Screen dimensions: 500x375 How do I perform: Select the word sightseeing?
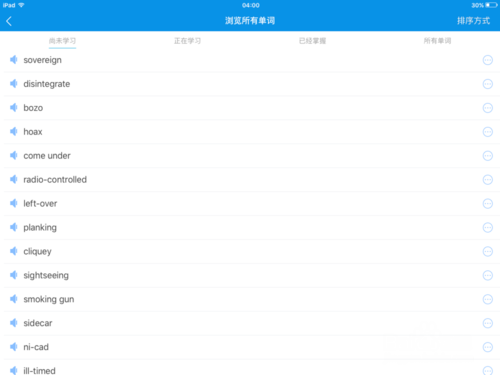(46, 276)
